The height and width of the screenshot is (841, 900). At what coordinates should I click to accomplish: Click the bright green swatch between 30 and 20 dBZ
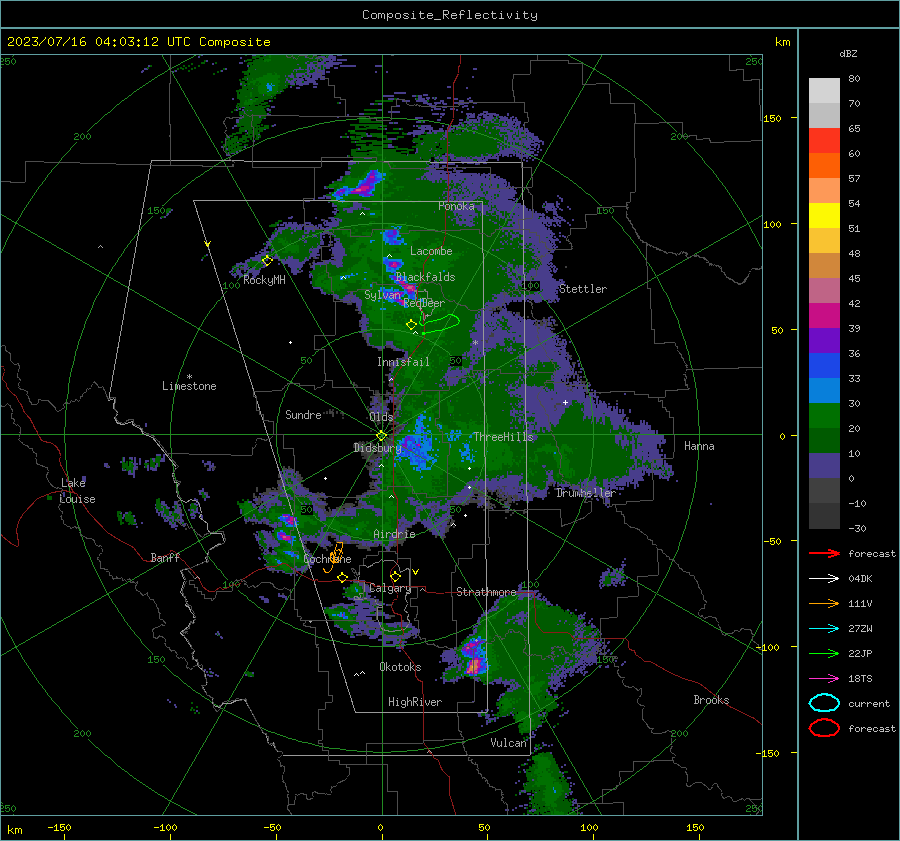pyautogui.click(x=824, y=416)
